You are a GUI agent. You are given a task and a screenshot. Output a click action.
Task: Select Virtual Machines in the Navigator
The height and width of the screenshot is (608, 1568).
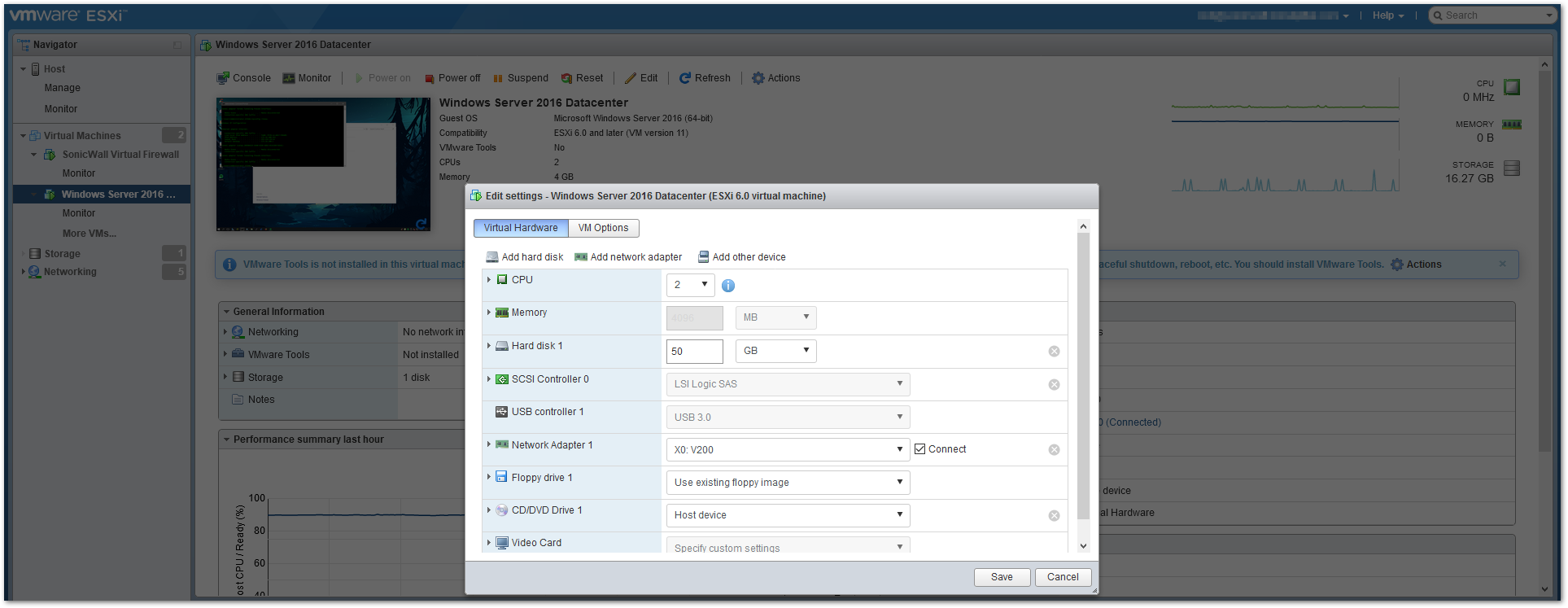[x=82, y=136]
